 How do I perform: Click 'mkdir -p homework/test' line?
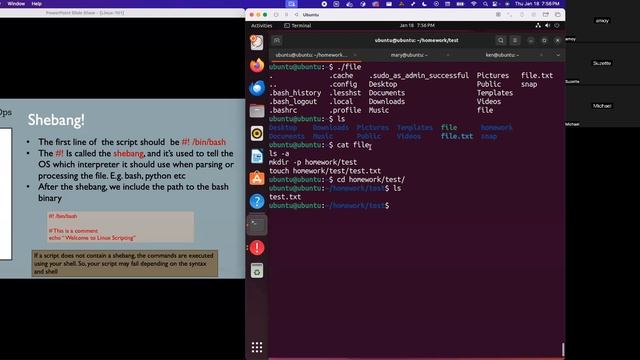point(313,162)
